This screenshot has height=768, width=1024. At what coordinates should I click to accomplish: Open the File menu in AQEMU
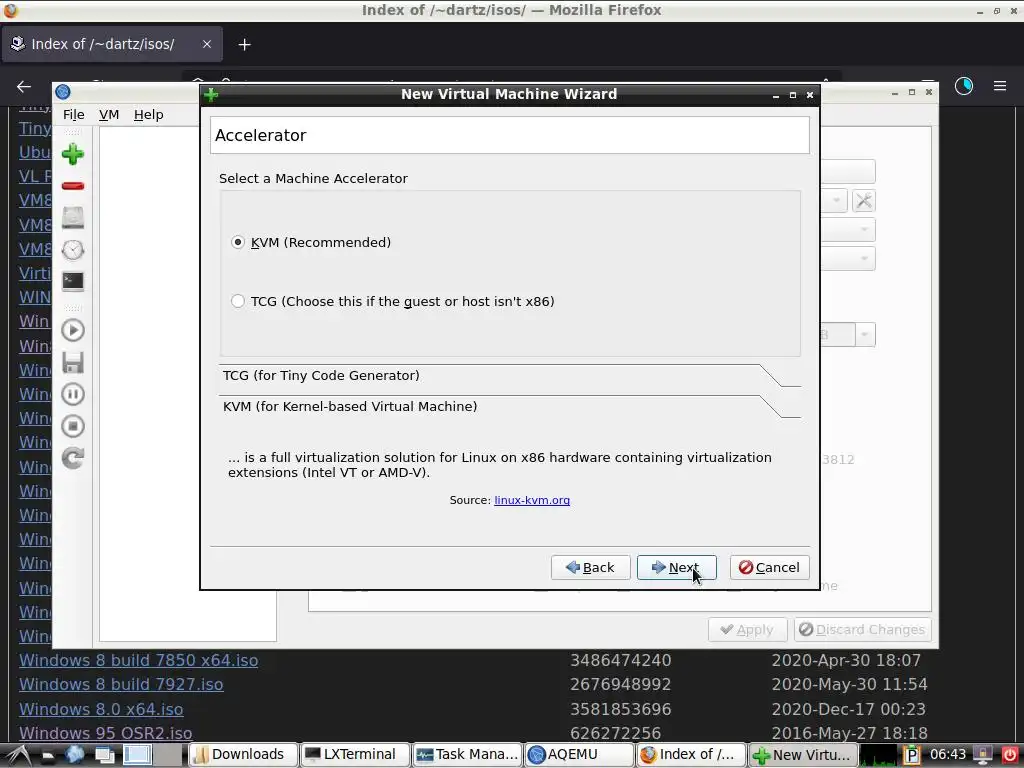73,114
